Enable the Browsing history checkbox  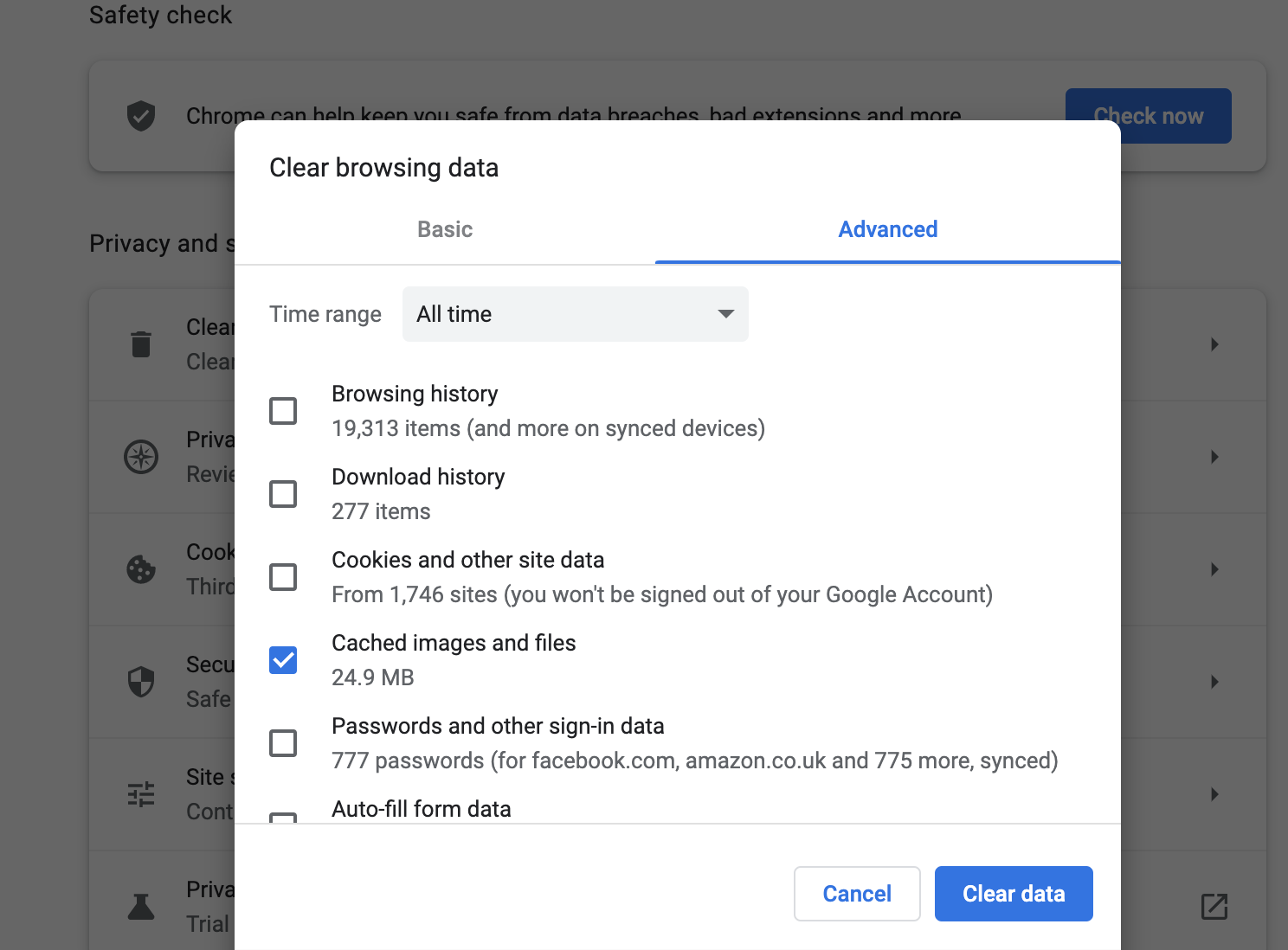[283, 411]
